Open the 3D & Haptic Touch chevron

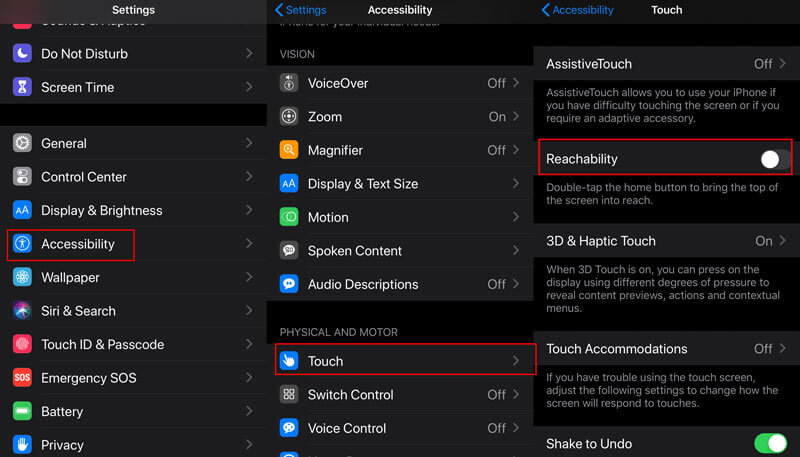(x=783, y=240)
